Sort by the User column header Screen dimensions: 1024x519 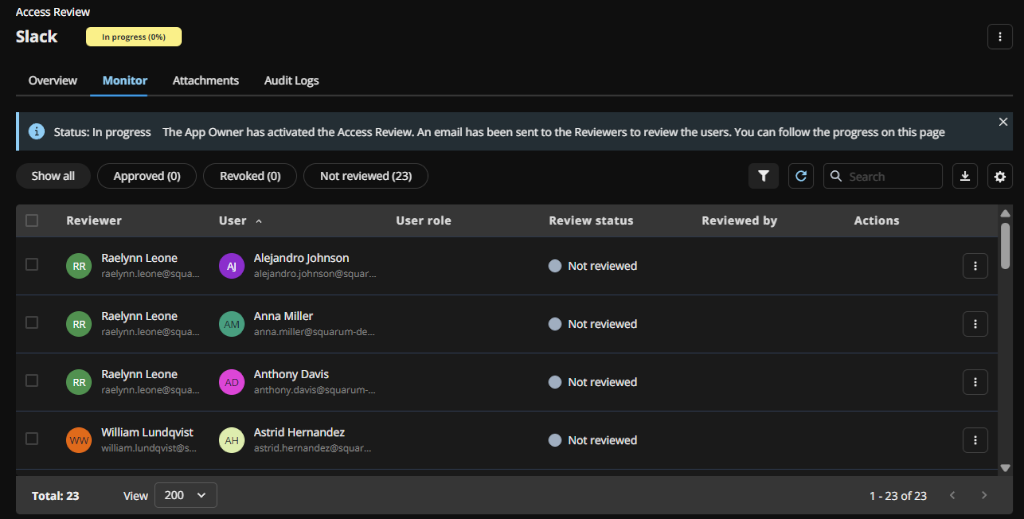point(233,221)
